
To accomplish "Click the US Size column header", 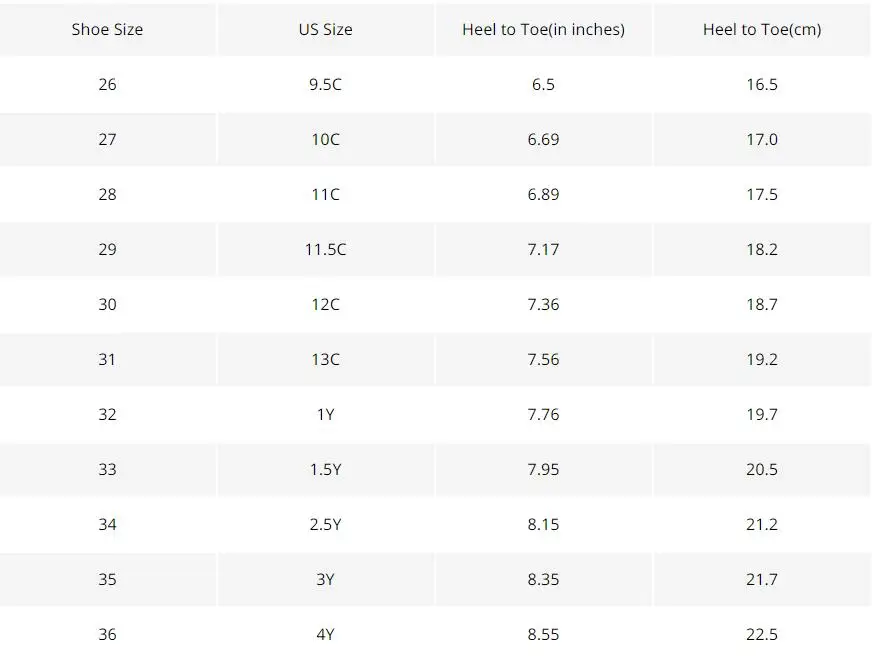I will tap(325, 29).
